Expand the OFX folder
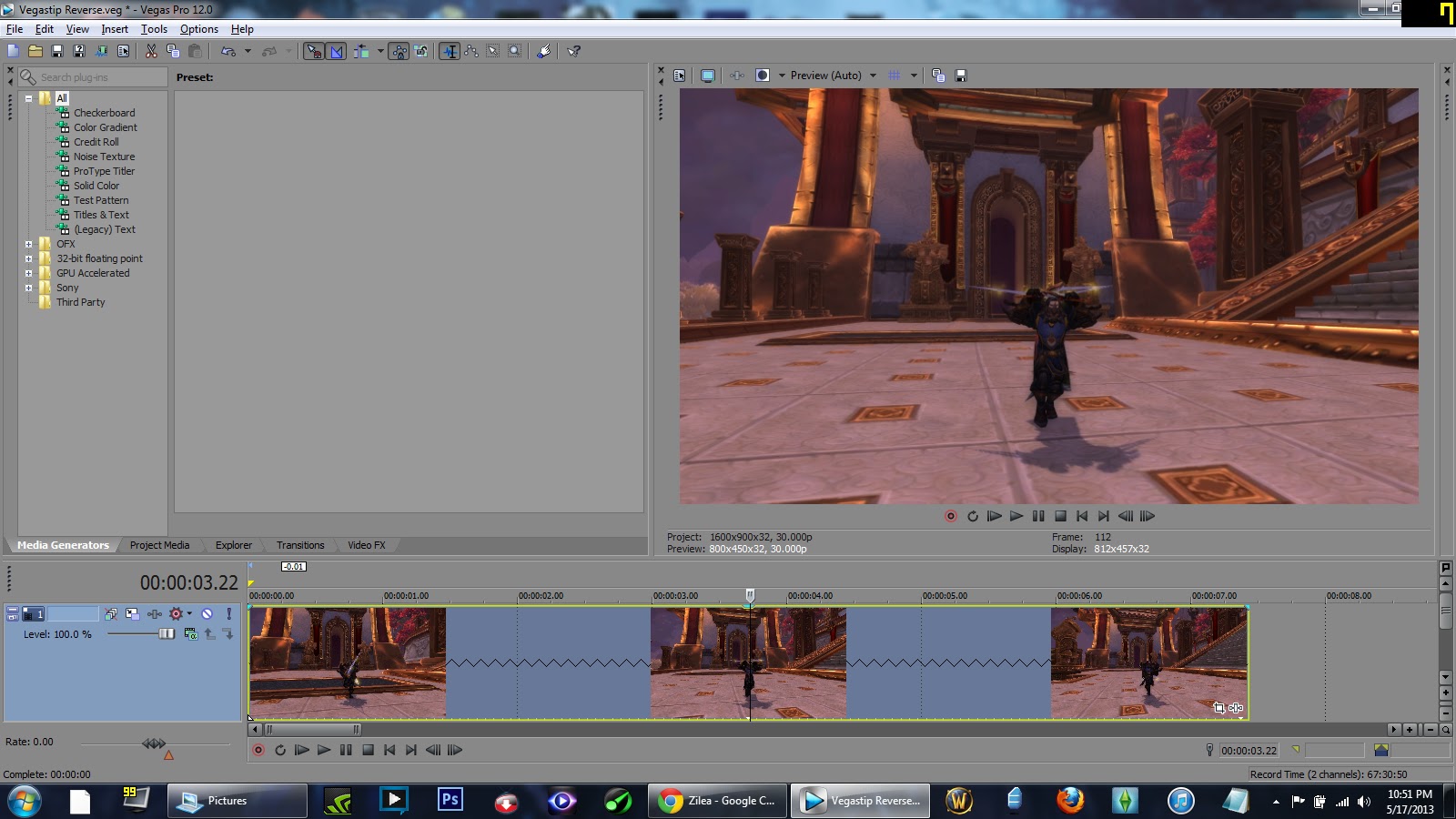 pyautogui.click(x=28, y=244)
